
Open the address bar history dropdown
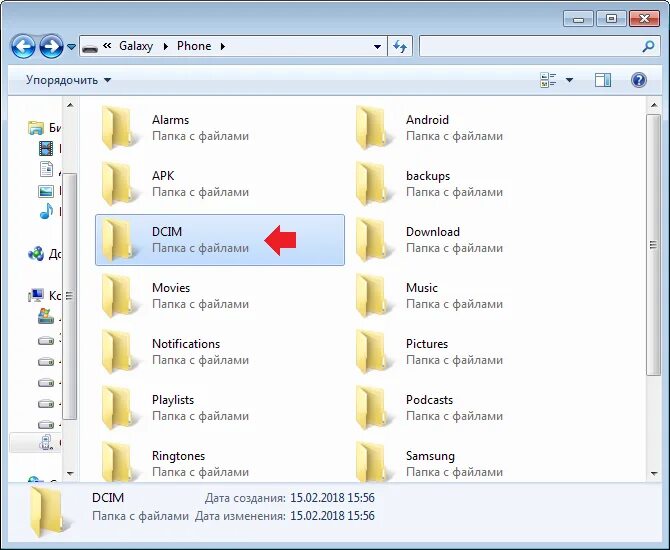point(377,47)
